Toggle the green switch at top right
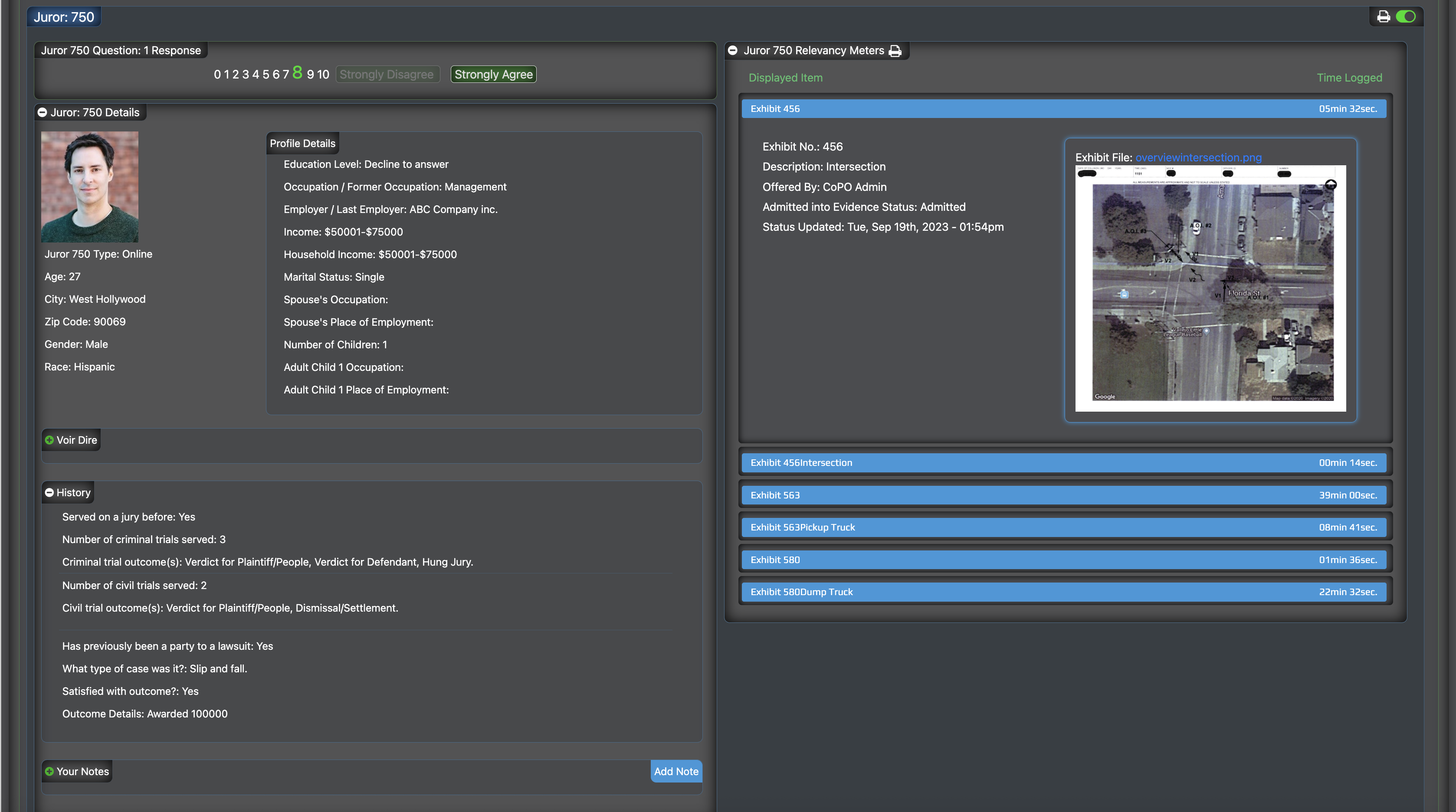The width and height of the screenshot is (1456, 812). click(1405, 16)
